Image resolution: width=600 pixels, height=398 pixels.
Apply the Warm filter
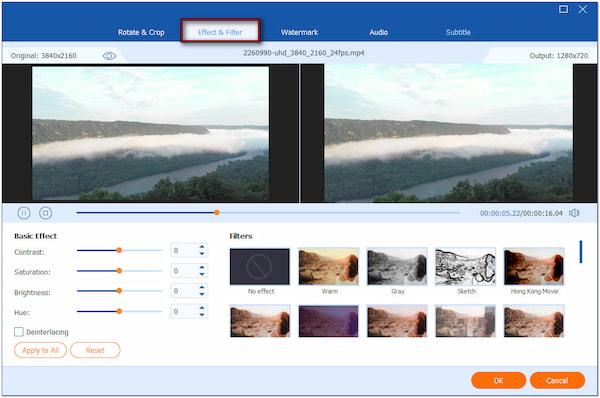click(x=328, y=267)
